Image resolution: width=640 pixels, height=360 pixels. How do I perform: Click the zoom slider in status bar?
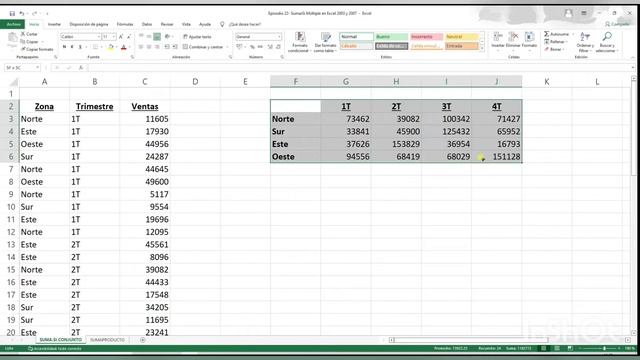(604, 349)
